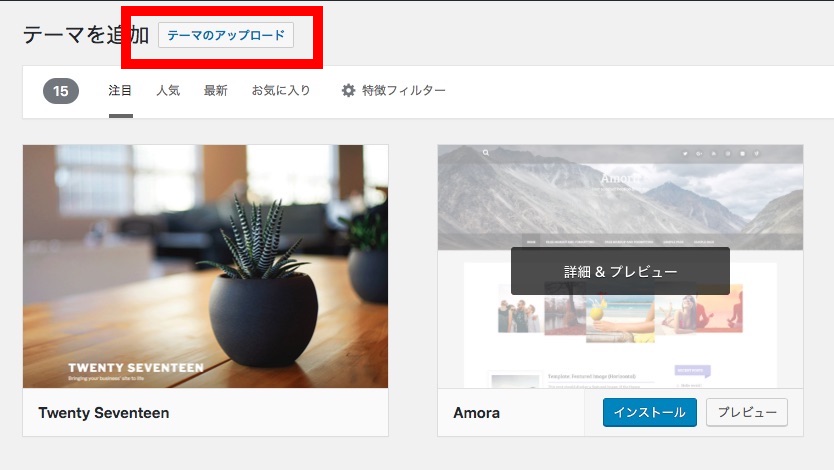The height and width of the screenshot is (470, 834).
Task: Click the Twenty Seventeen theme name
Action: pos(104,412)
